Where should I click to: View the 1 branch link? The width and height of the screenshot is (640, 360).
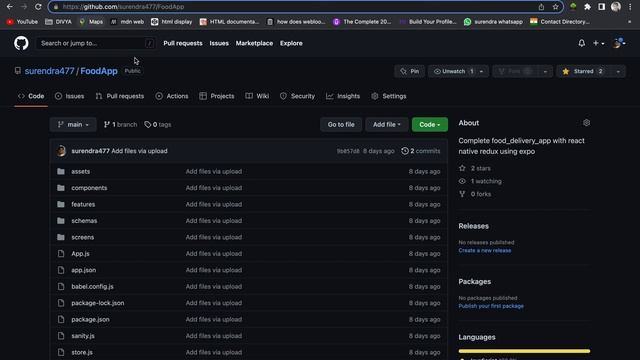pyautogui.click(x=120, y=124)
